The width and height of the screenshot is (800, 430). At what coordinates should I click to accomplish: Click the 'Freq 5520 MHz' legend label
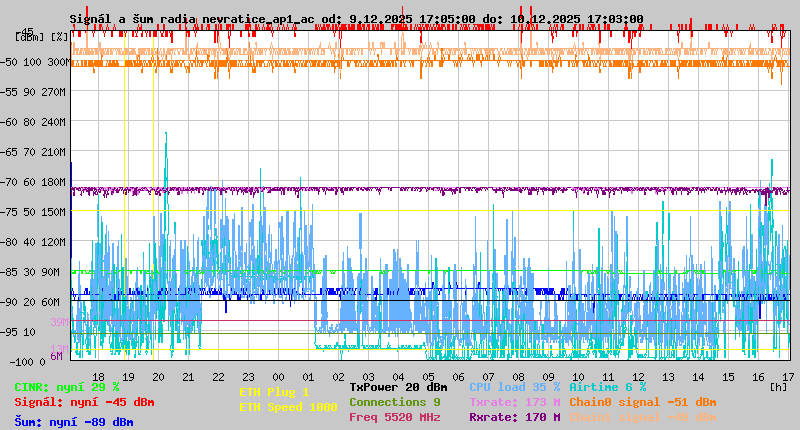394,417
